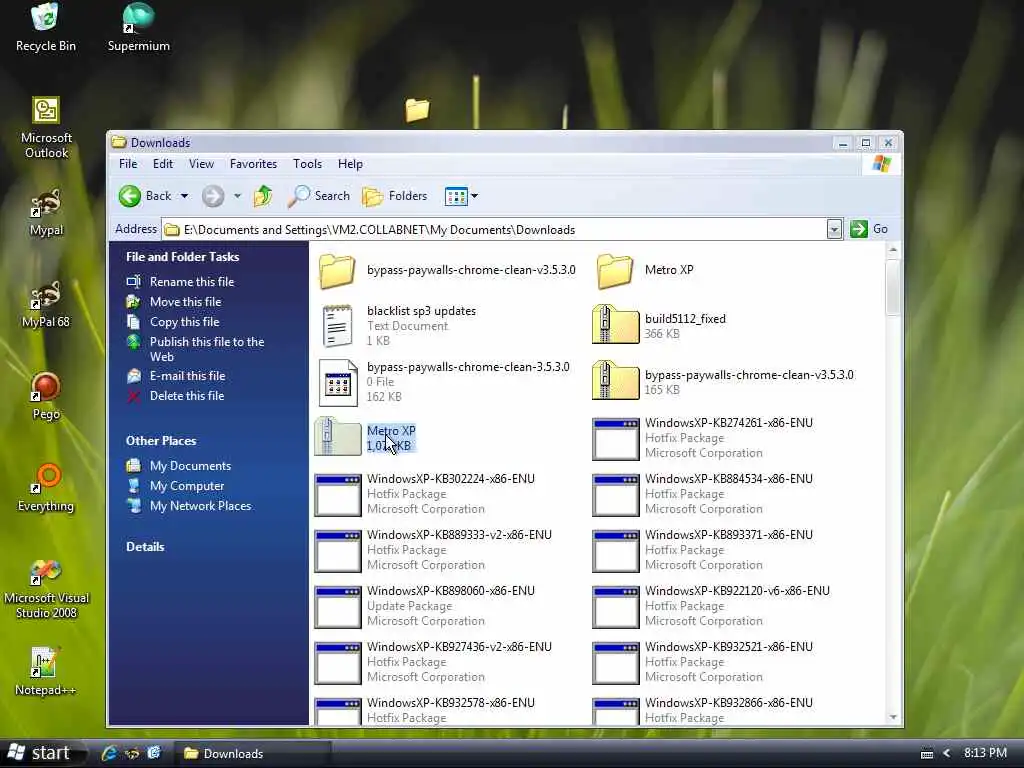Open the View menu
The width and height of the screenshot is (1024, 768).
point(201,164)
